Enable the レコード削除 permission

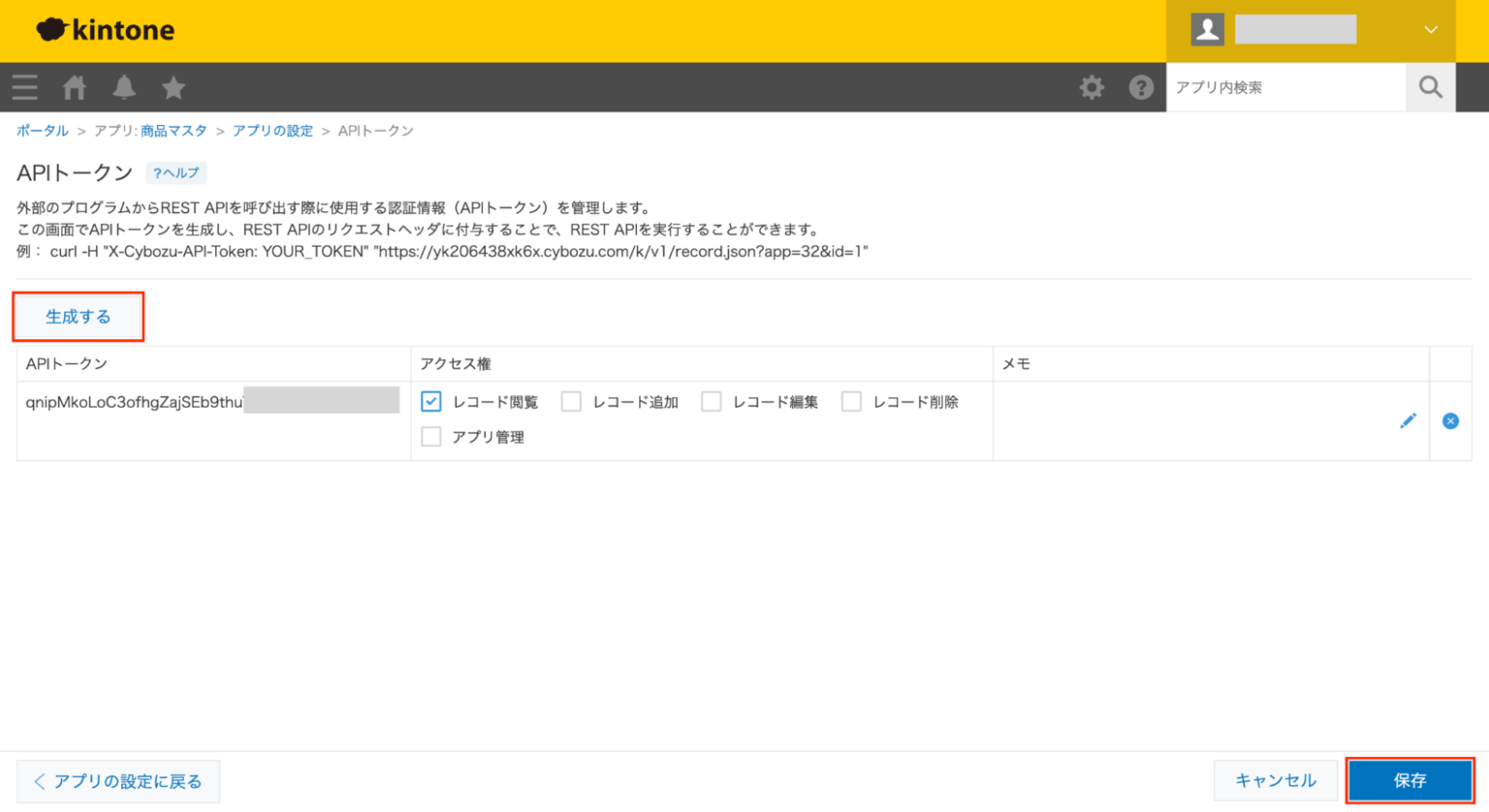coord(851,401)
